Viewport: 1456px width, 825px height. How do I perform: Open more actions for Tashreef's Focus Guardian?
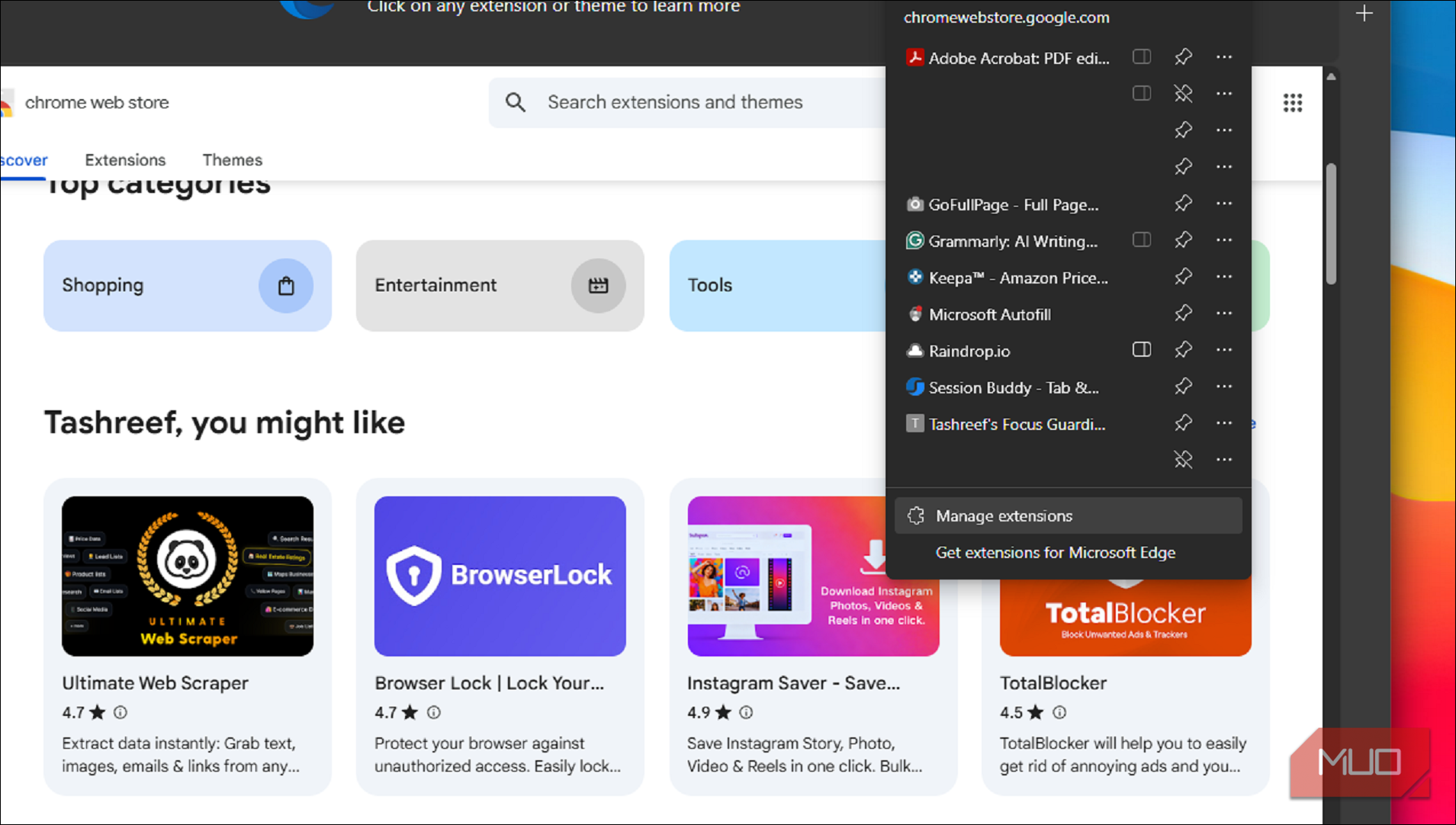pos(1224,423)
